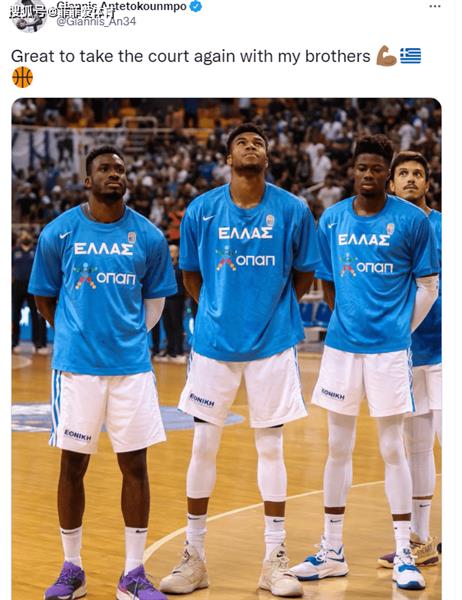The height and width of the screenshot is (600, 462).
Task: Click the Nike swoosh on the left player's shirt
Action: [65, 235]
